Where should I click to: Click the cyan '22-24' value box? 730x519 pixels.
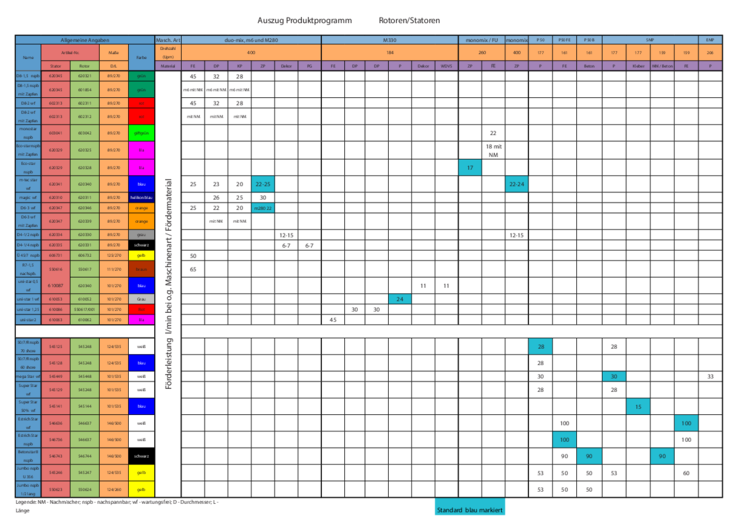[517, 185]
